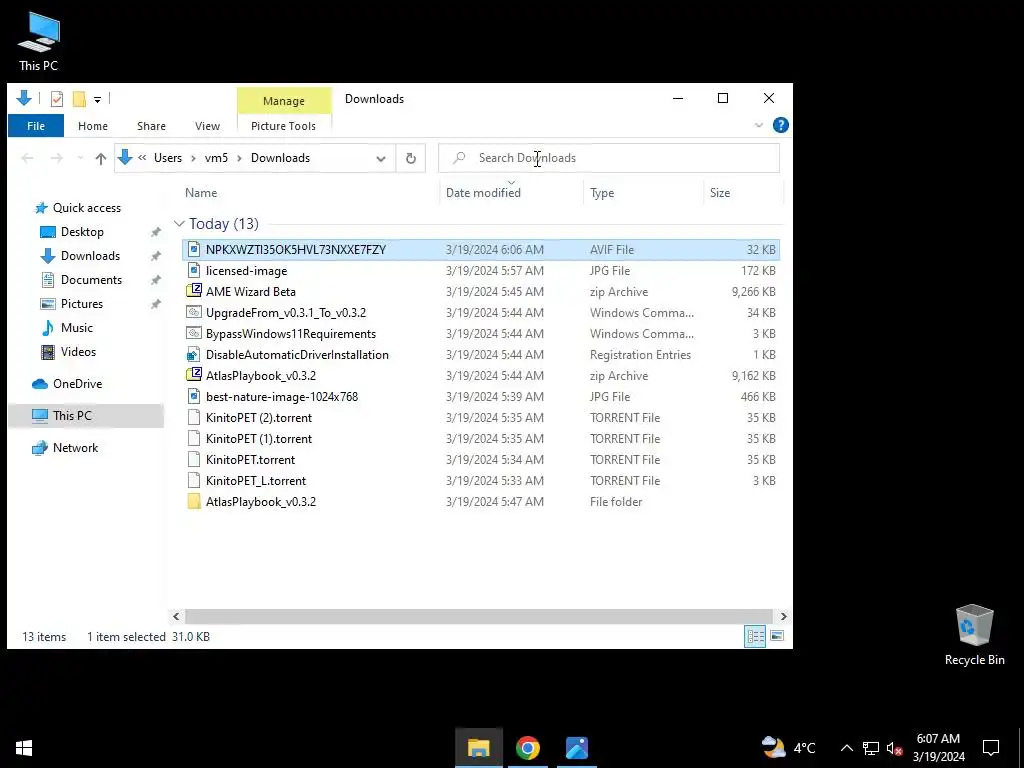The width and height of the screenshot is (1024, 768).
Task: Click the Downloads breadcrumb segment
Action: click(x=280, y=158)
